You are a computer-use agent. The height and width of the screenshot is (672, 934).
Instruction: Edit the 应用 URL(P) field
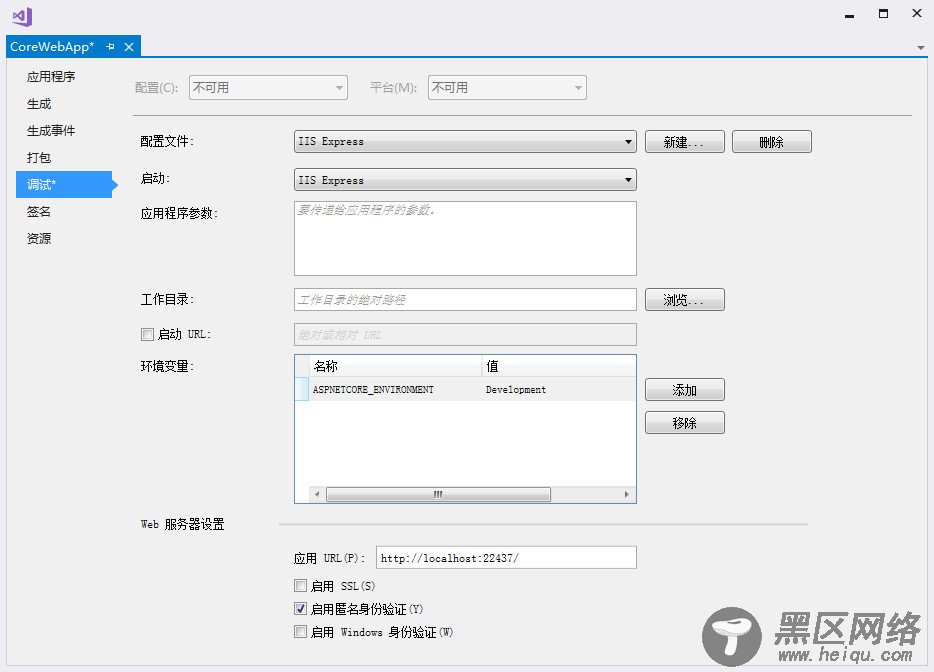click(506, 558)
